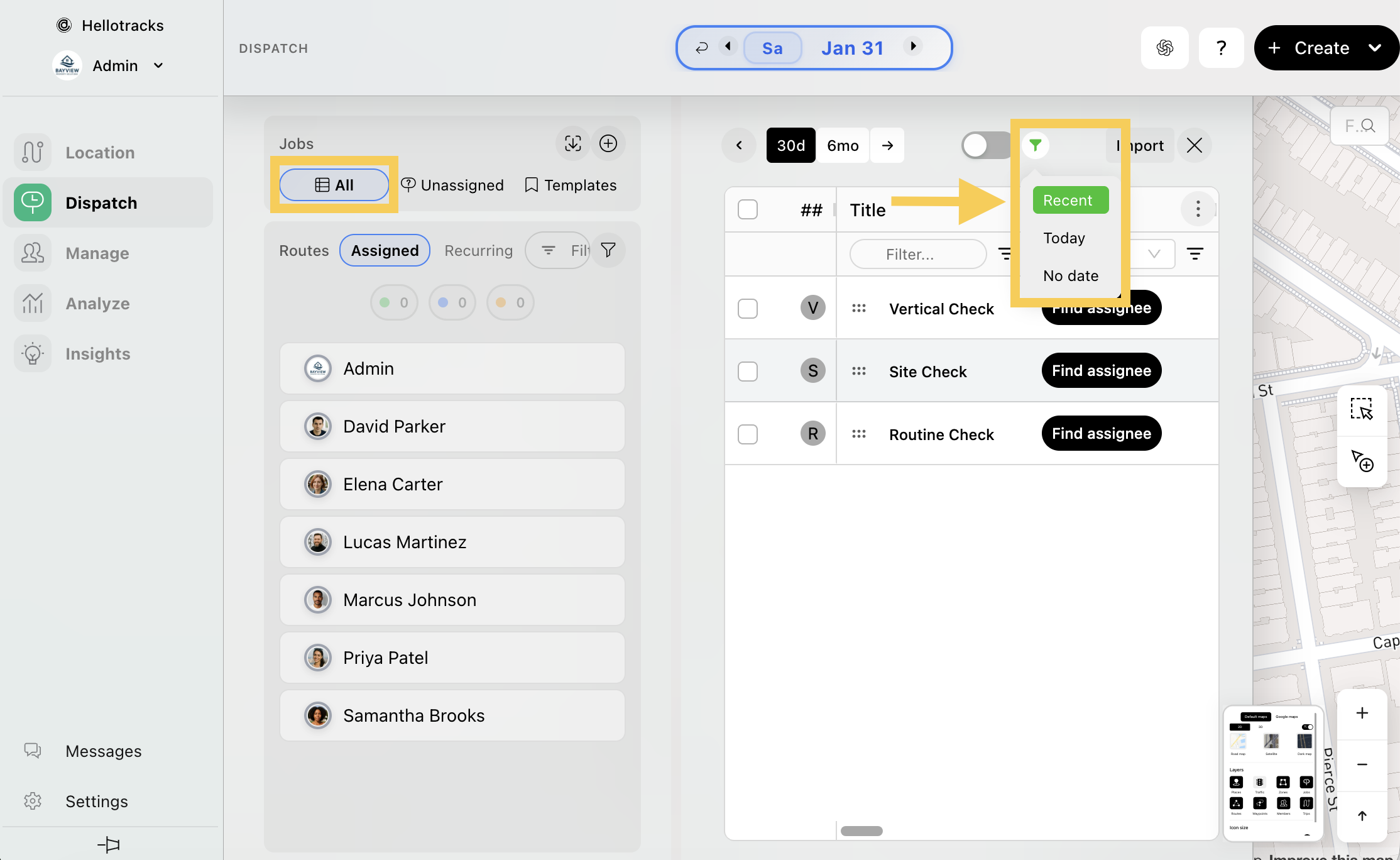Check the Vertical Check row checkbox
This screenshot has height=860, width=1400.
pyautogui.click(x=748, y=309)
